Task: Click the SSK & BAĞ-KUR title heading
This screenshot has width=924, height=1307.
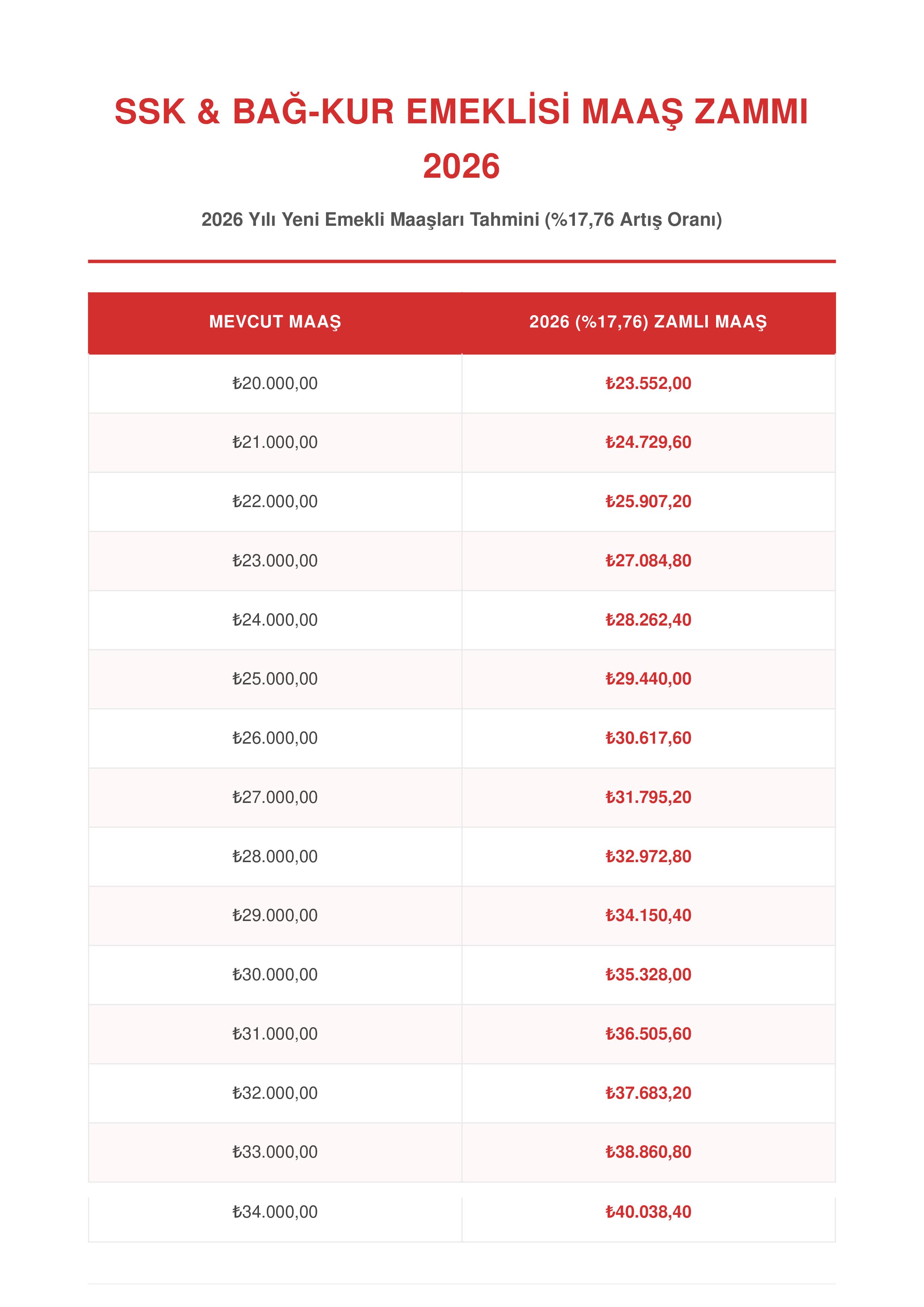Action: click(x=462, y=139)
